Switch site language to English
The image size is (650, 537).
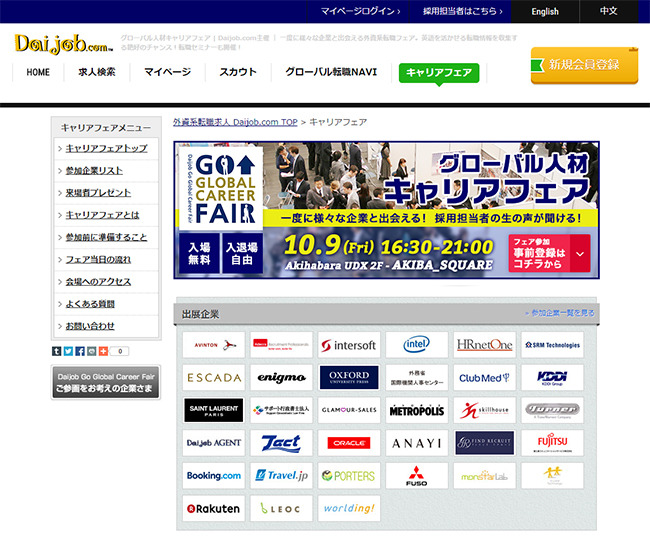coord(545,11)
